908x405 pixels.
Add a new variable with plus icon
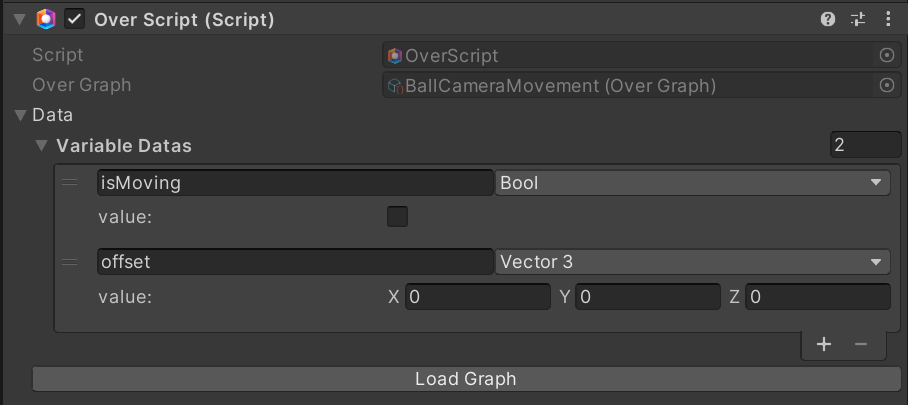(824, 344)
